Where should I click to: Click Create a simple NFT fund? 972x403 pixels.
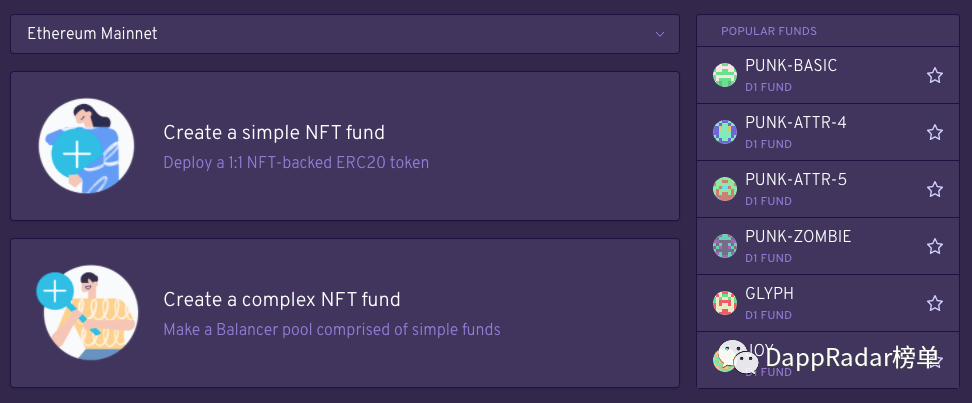click(274, 133)
